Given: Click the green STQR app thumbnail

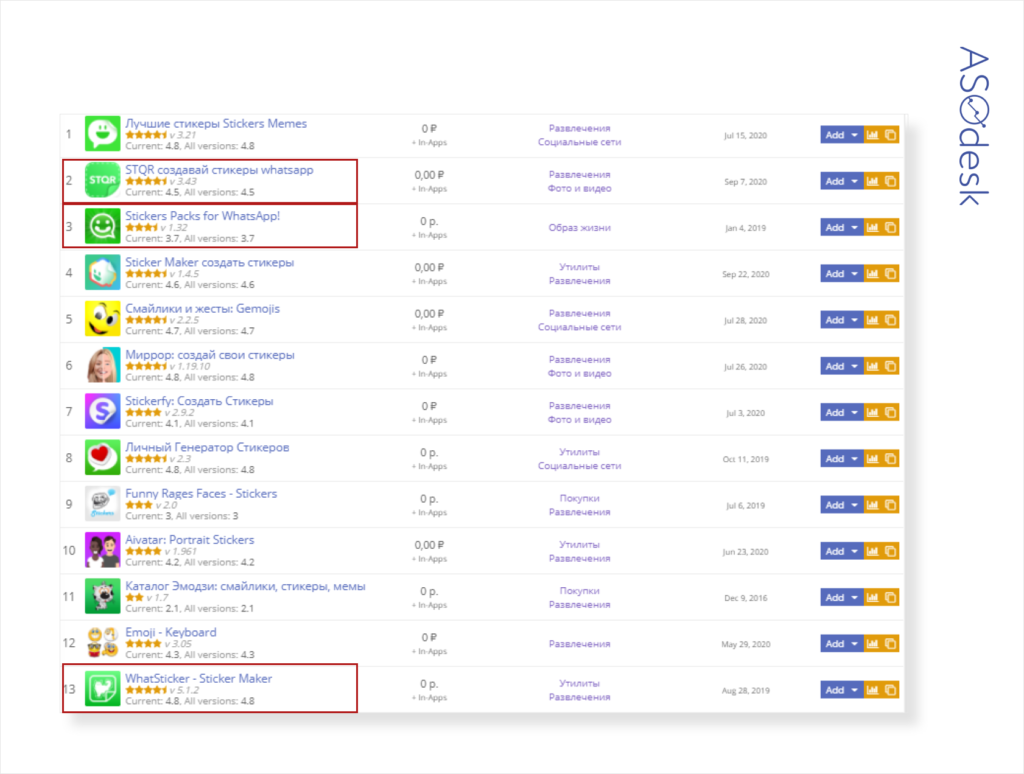Looking at the screenshot, I should [103, 180].
